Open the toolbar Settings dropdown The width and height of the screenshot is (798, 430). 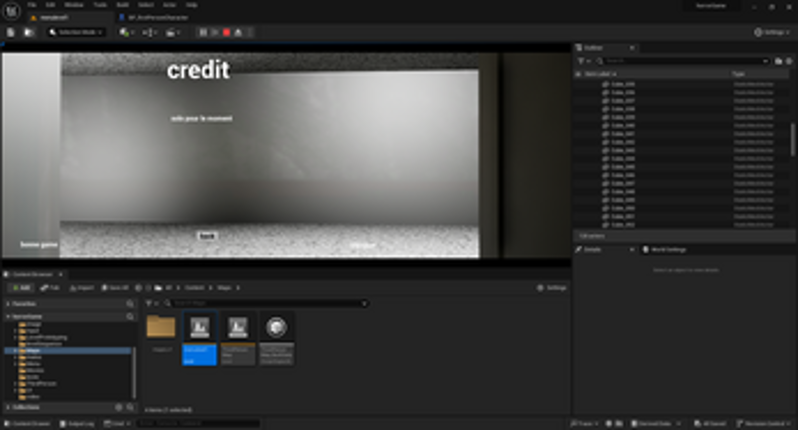point(772,32)
